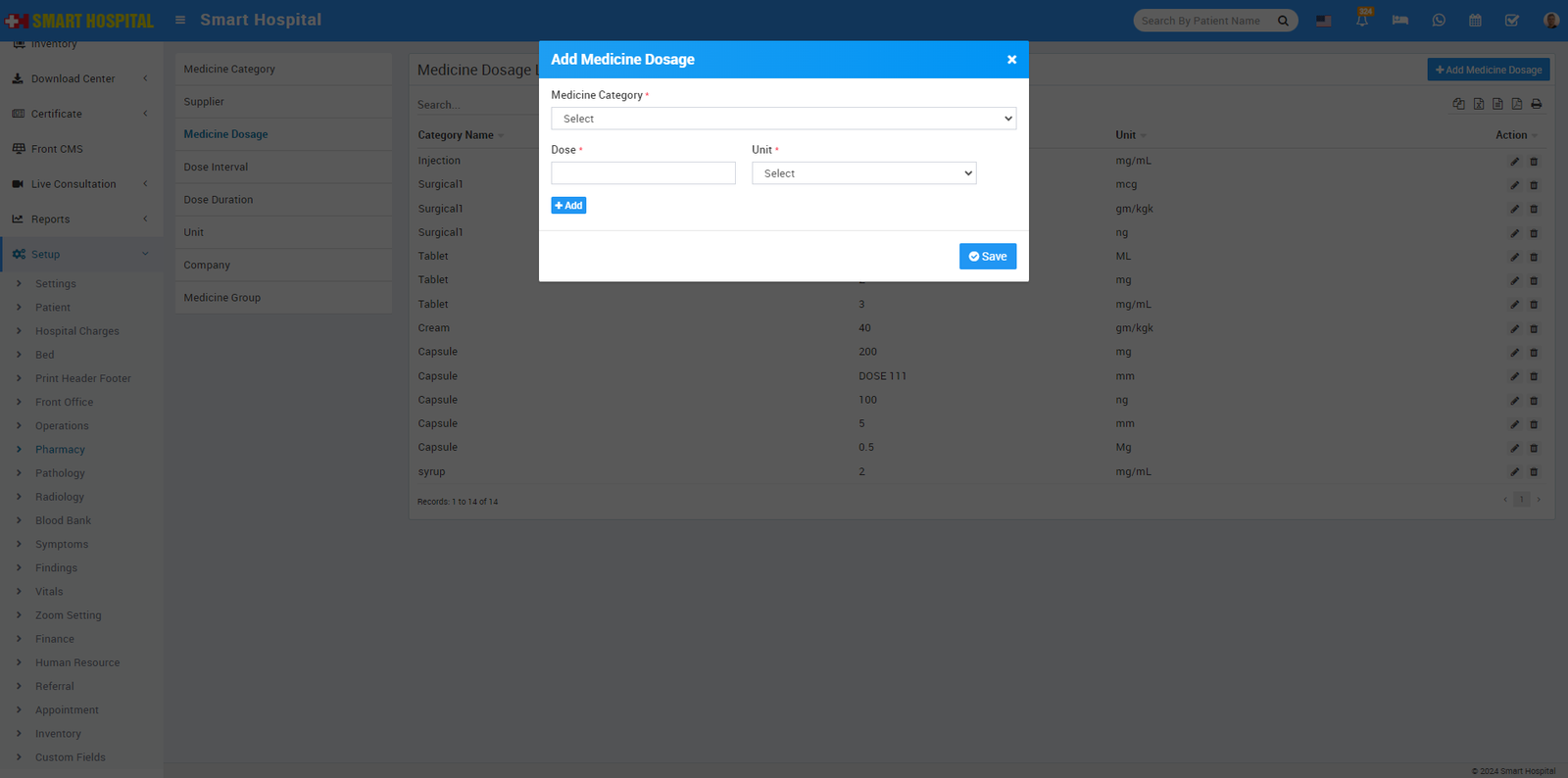Screen dimensions: 1568x778
Task: Click the blue Add row button
Action: click(568, 206)
